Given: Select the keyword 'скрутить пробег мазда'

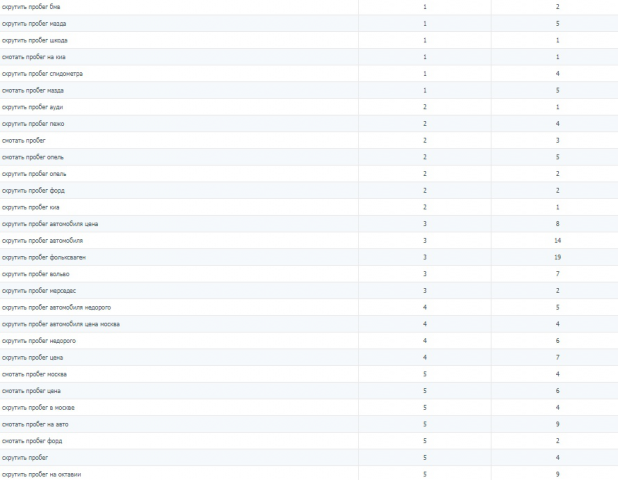Looking at the screenshot, I should coord(34,24).
